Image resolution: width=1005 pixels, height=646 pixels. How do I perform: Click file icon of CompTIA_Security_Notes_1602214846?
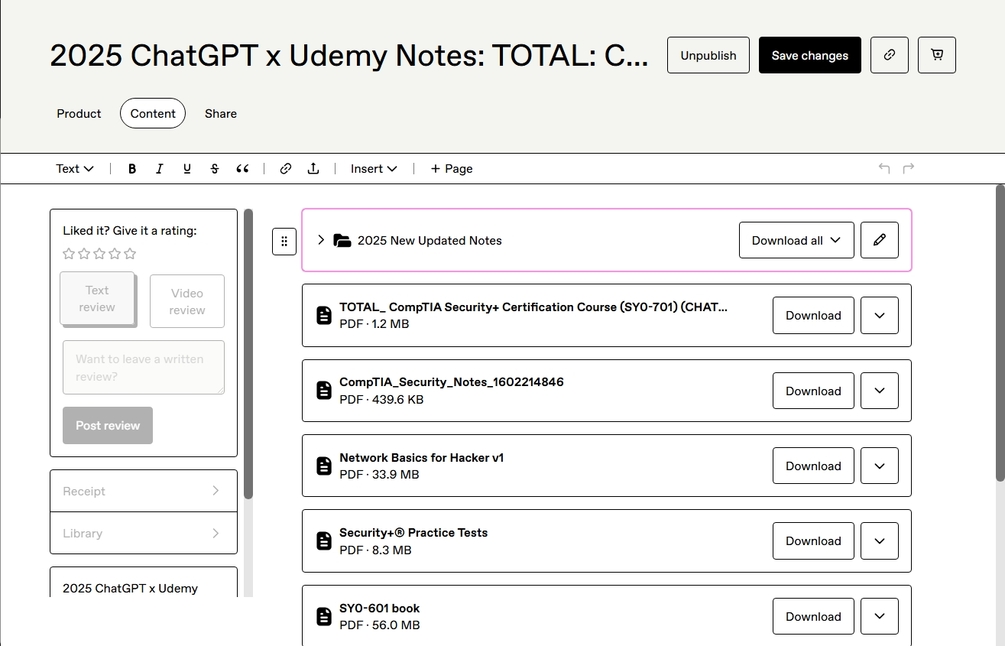coord(324,390)
